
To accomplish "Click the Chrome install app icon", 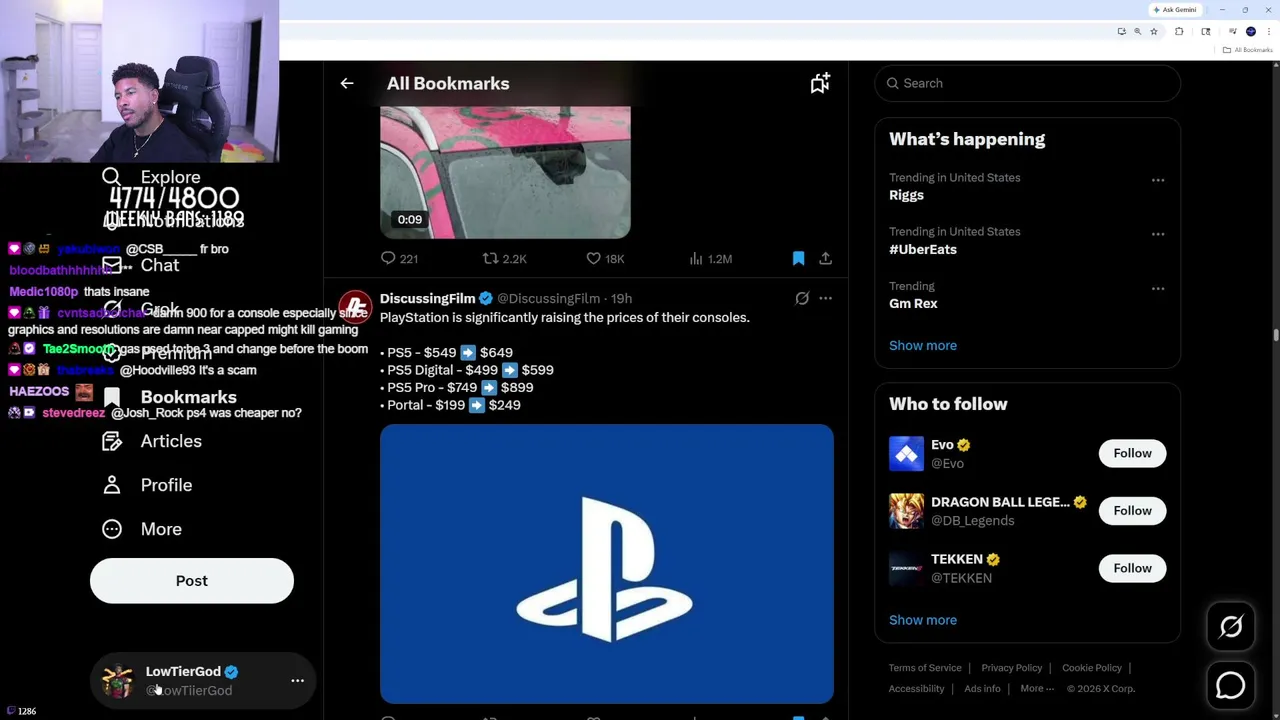I will pos(1122,31).
